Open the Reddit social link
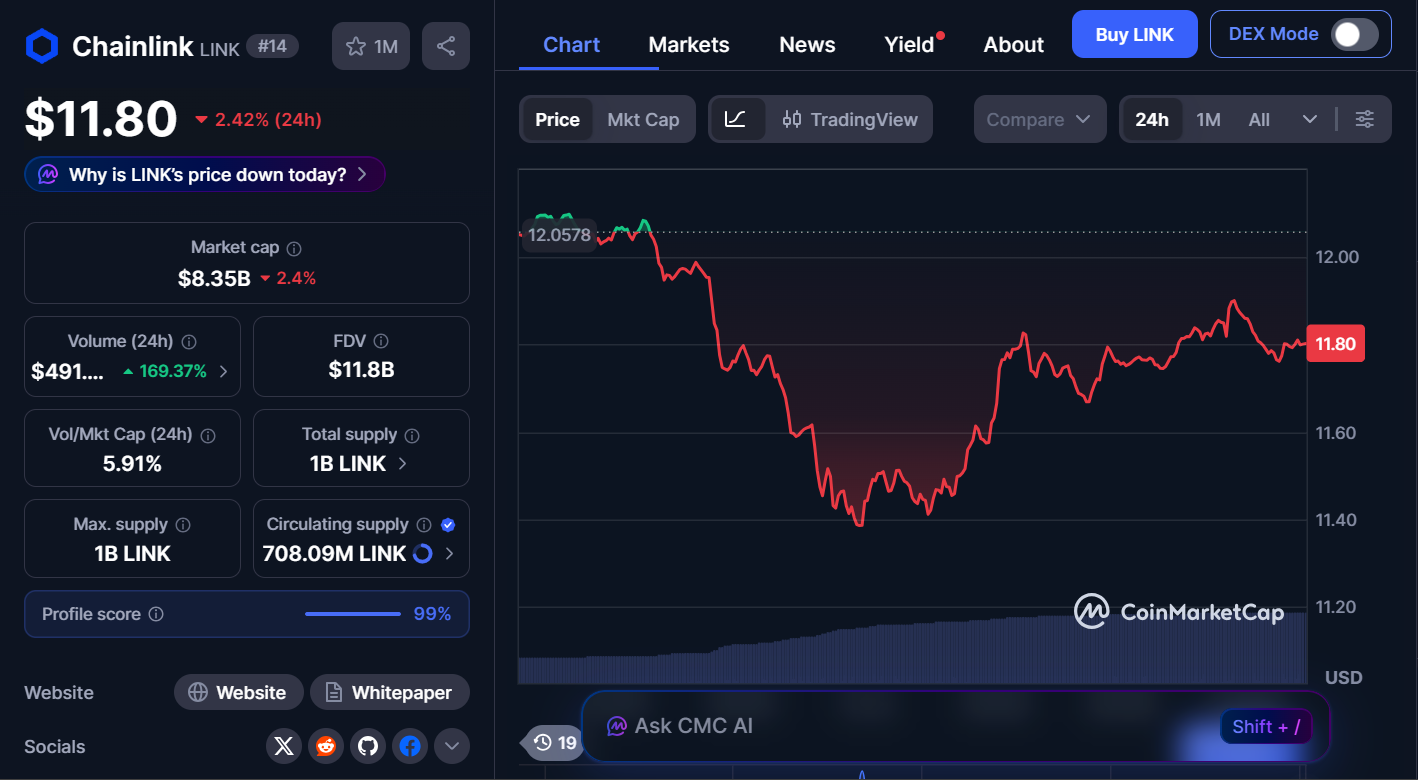Screen dimensions: 1418x780 coord(326,746)
